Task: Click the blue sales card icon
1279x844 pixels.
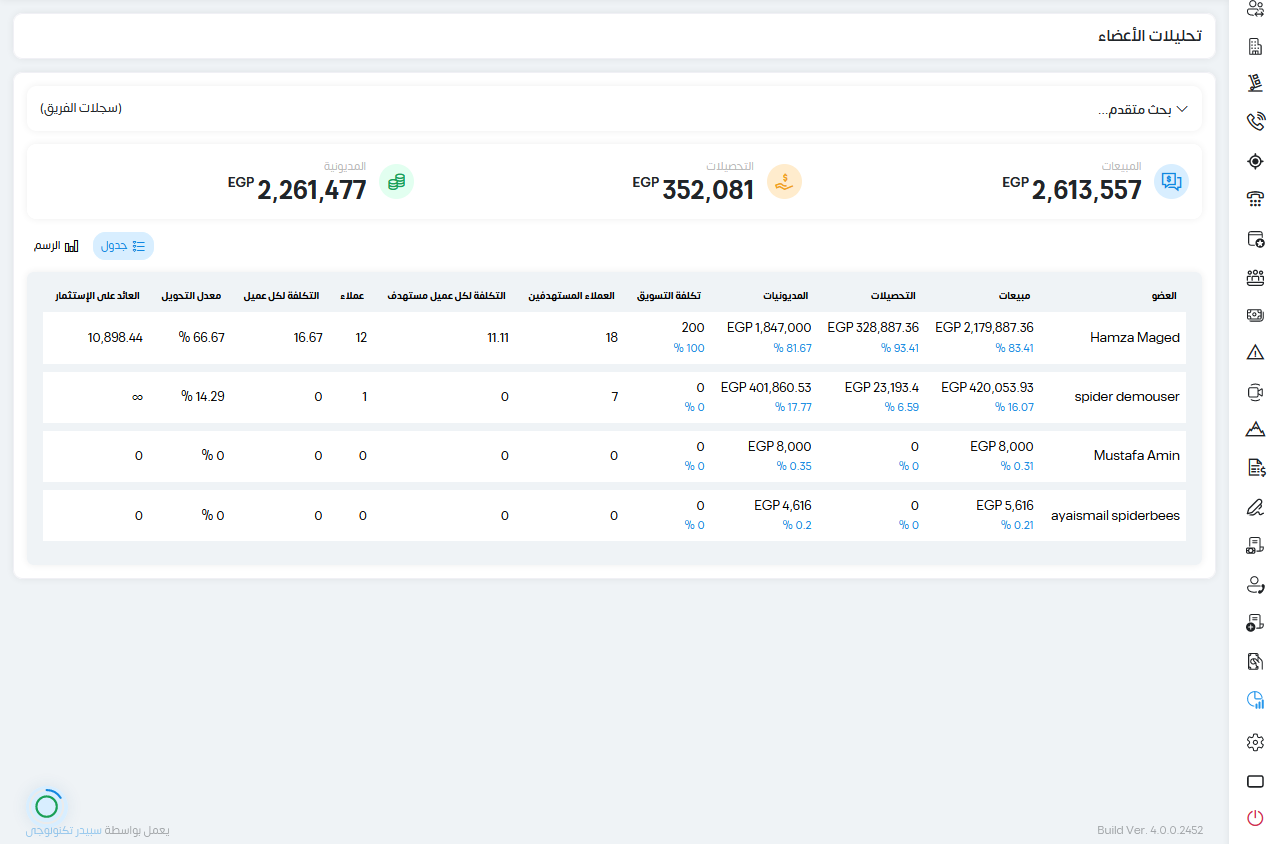Action: [x=1171, y=181]
